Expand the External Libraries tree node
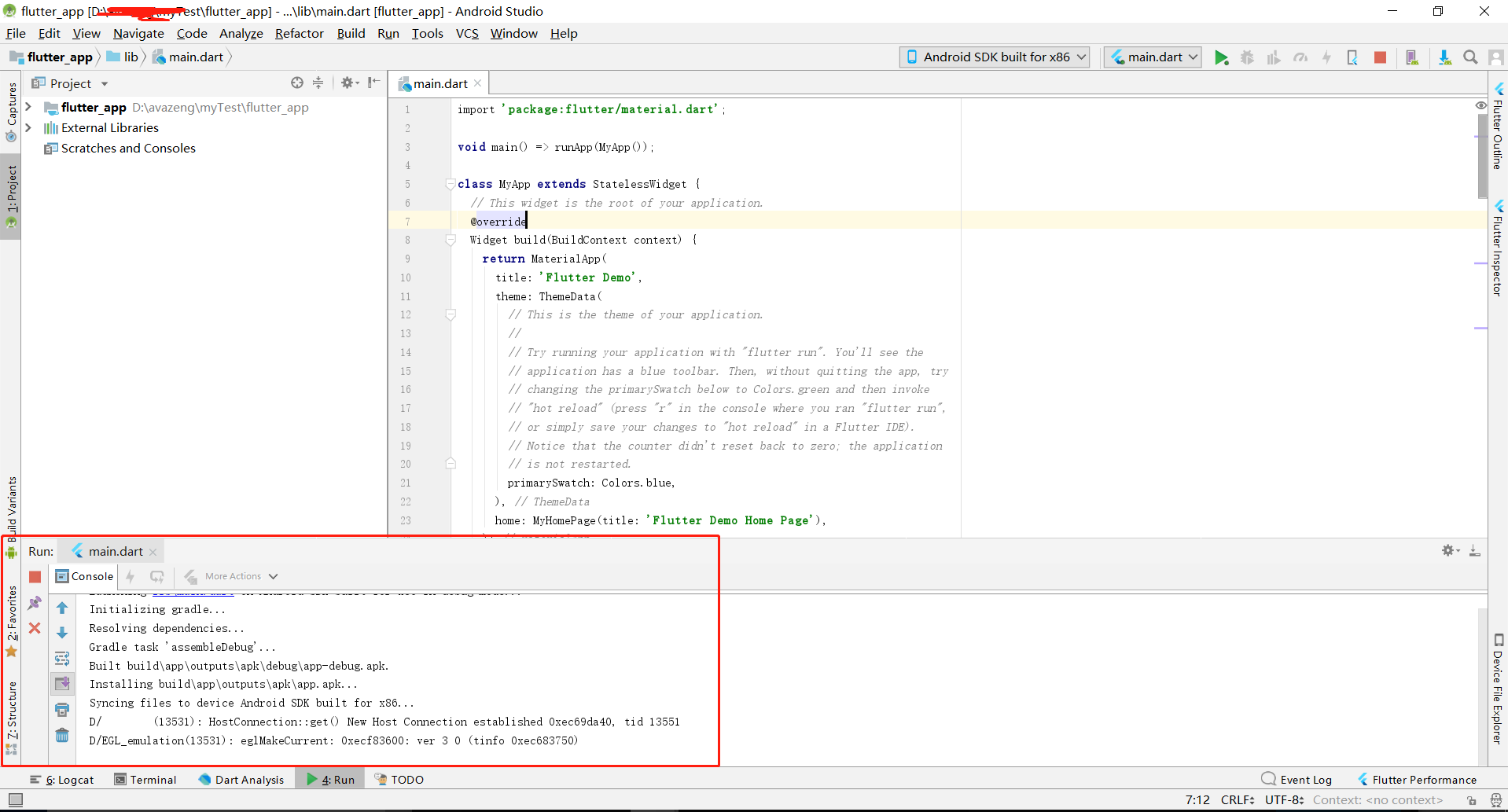Screen dimensions: 1508x812 coord(28,127)
